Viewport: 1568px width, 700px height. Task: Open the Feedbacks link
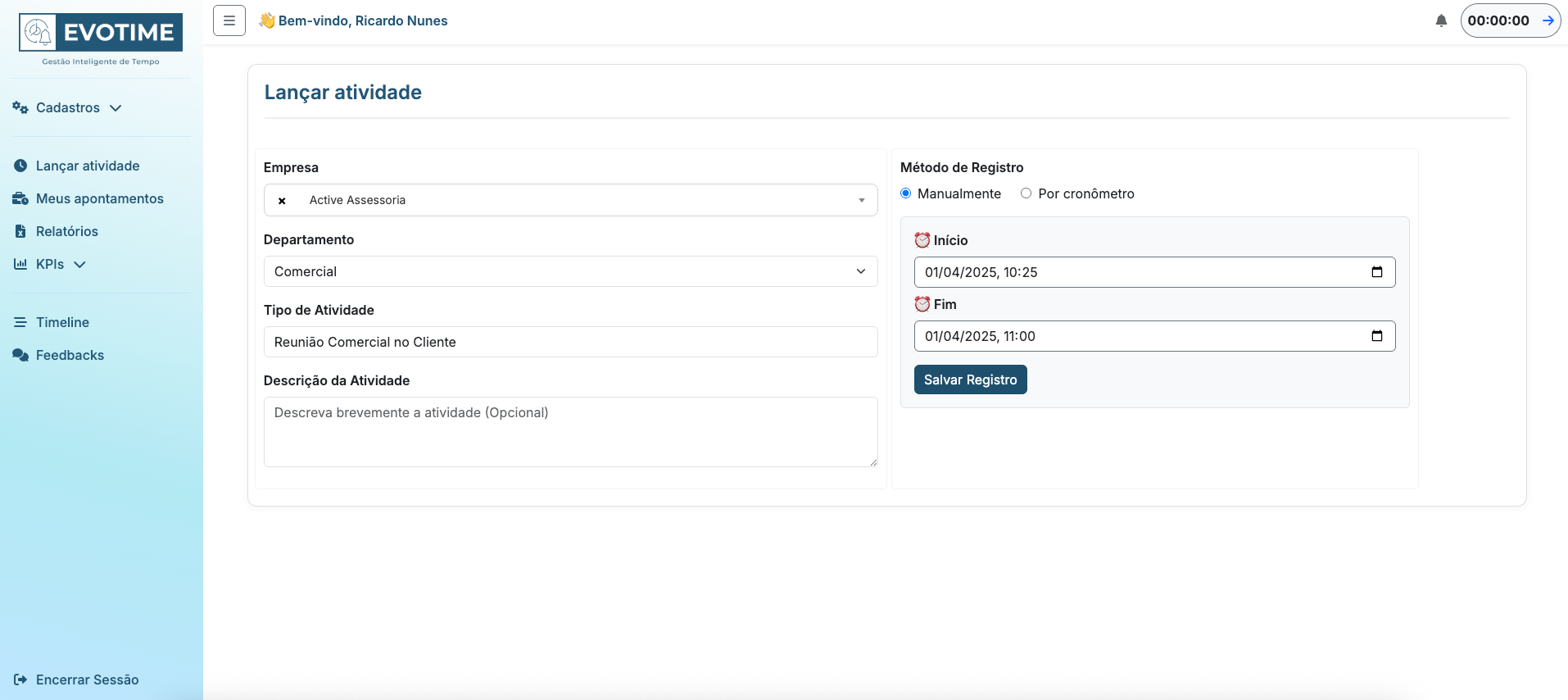[70, 355]
